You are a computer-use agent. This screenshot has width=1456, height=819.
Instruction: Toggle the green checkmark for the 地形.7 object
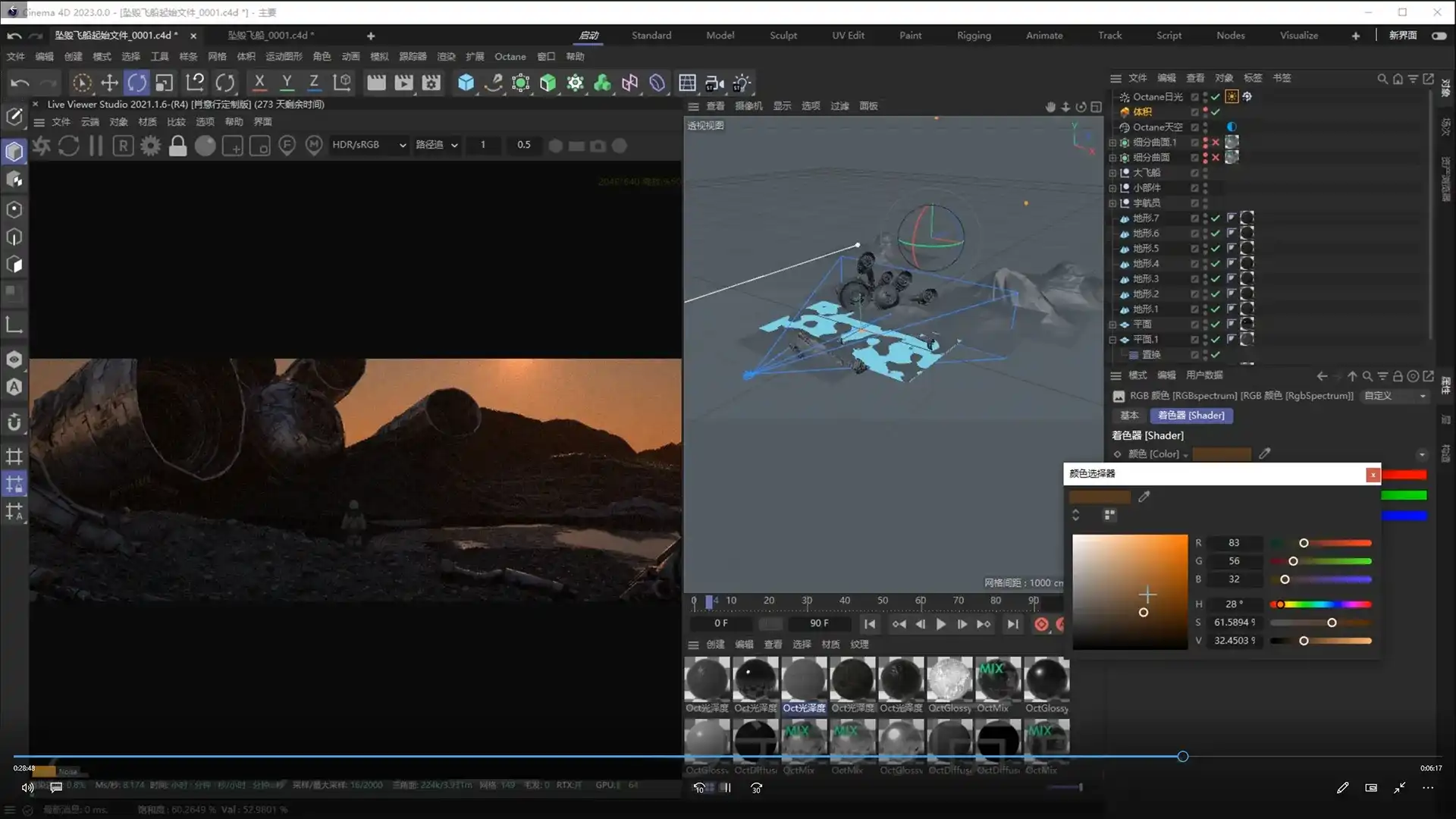pos(1216,218)
